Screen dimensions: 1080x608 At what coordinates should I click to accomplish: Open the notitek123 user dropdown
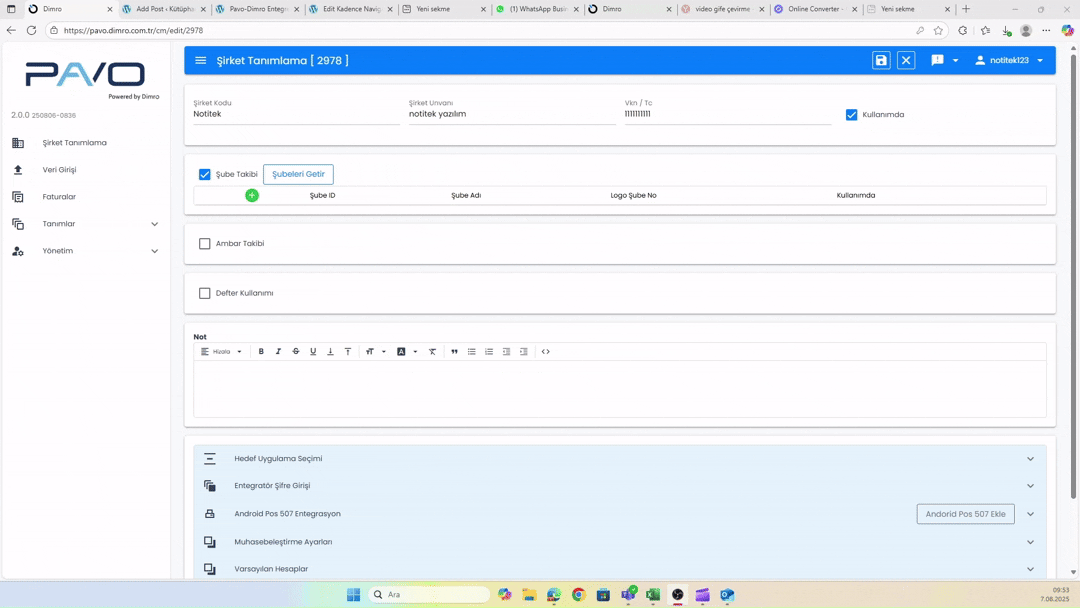click(x=1010, y=61)
